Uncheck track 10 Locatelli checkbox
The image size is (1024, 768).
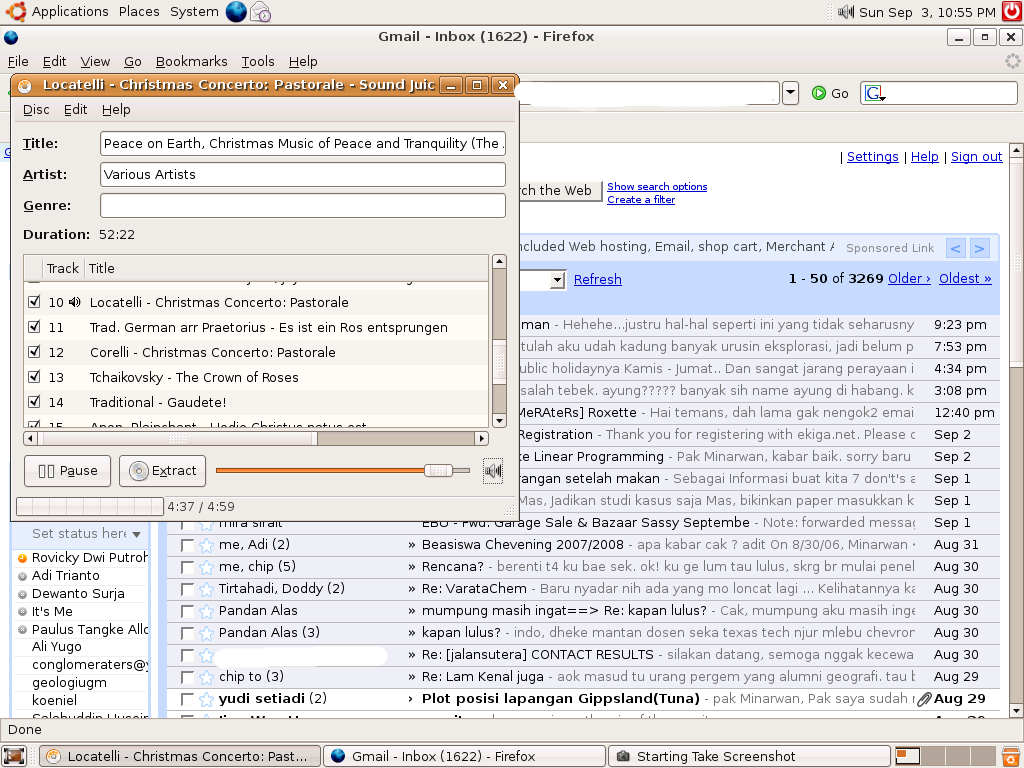coord(35,302)
